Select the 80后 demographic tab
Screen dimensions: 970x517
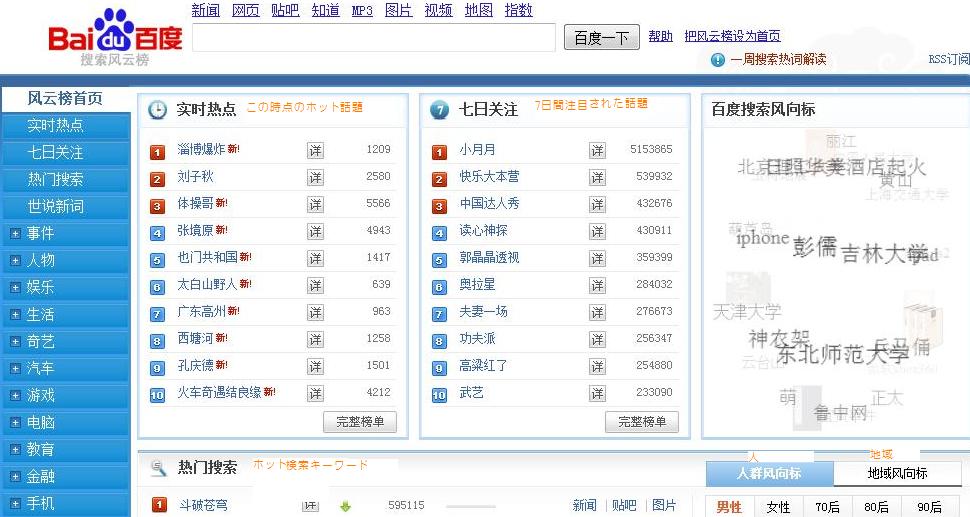[x=877, y=507]
